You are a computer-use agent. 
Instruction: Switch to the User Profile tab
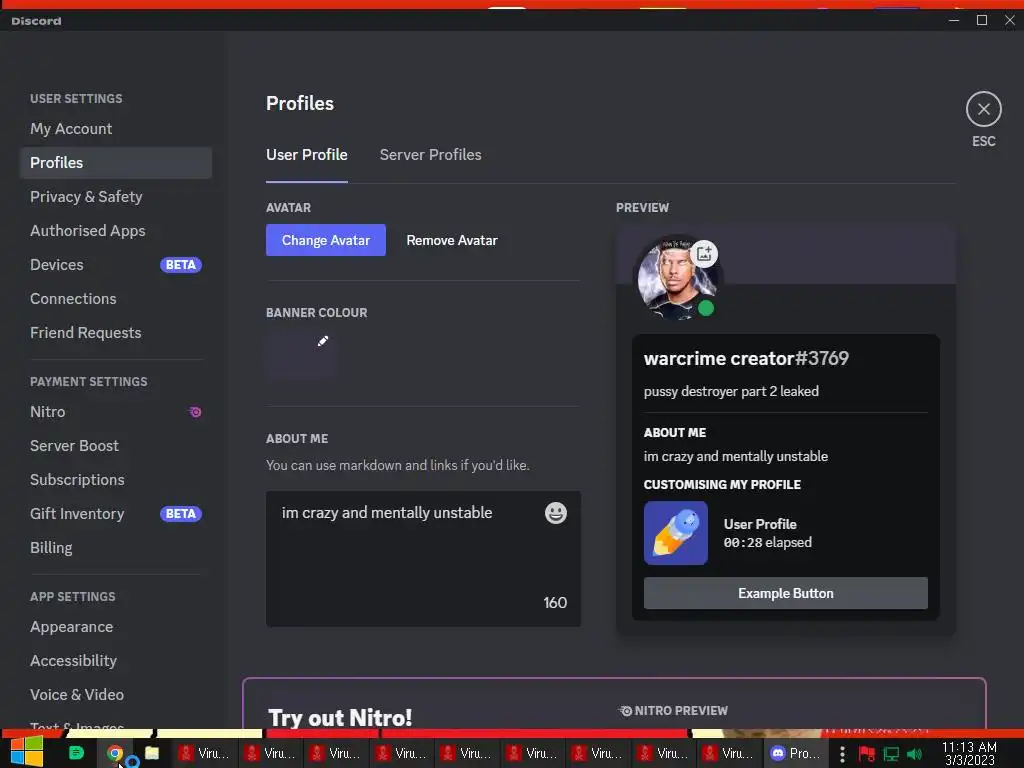[x=306, y=155]
